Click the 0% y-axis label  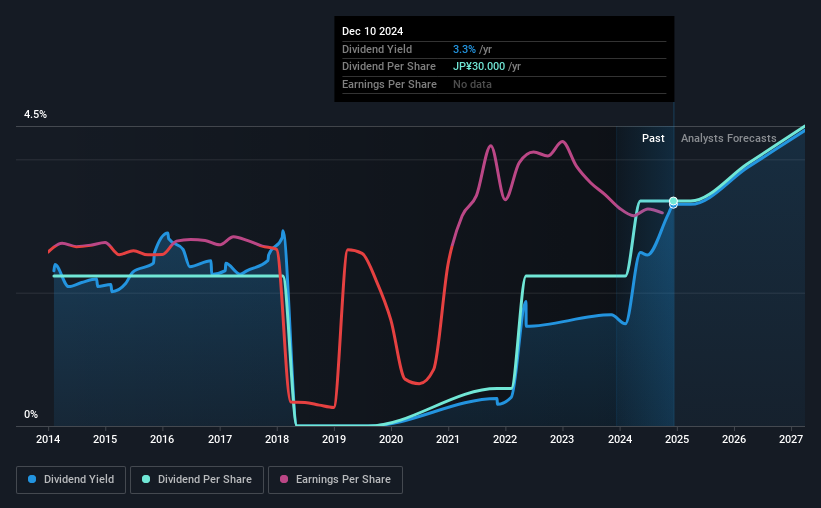31,414
